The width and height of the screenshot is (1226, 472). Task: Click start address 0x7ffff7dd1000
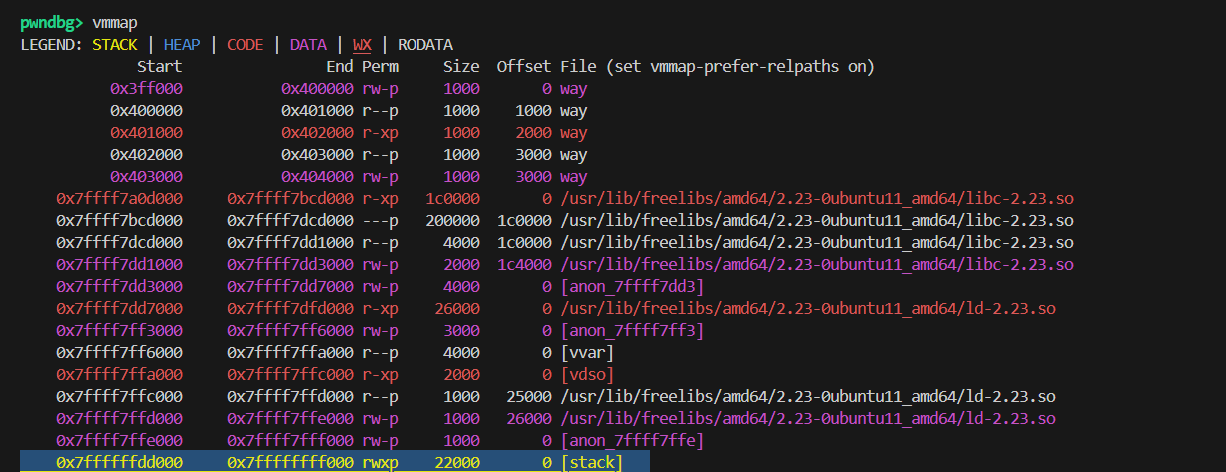point(119,264)
